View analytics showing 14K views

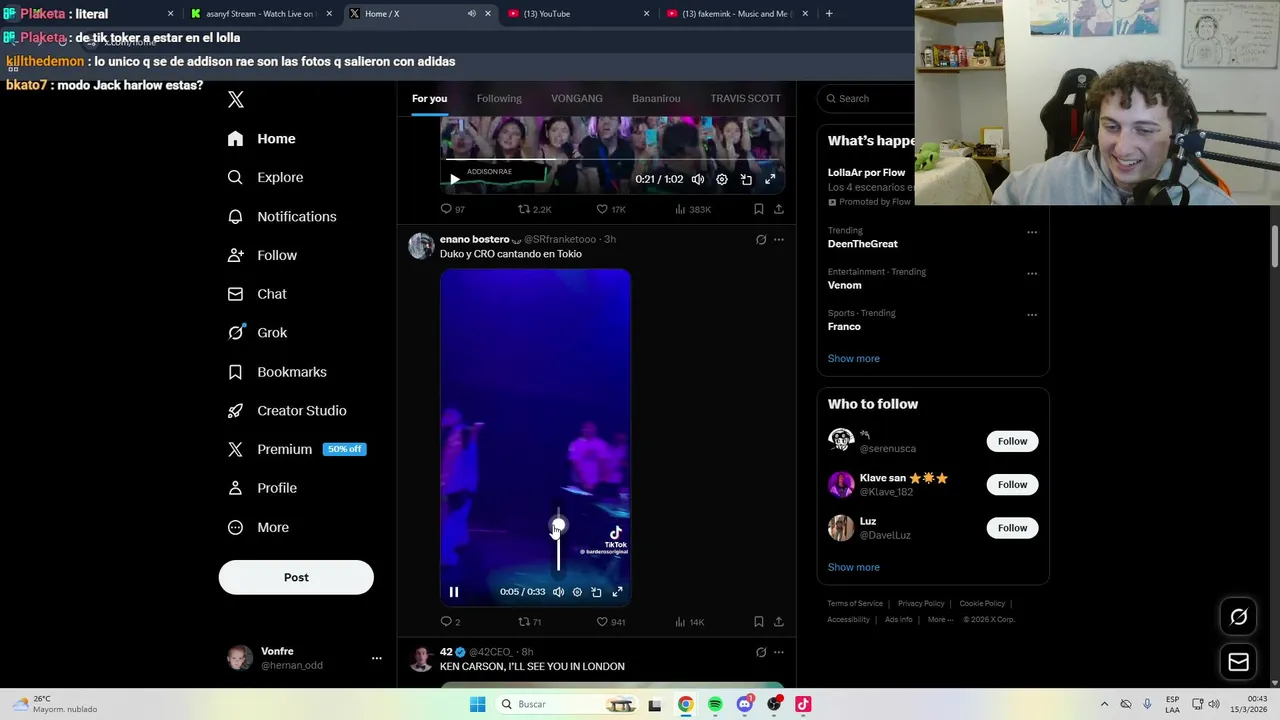pos(689,622)
